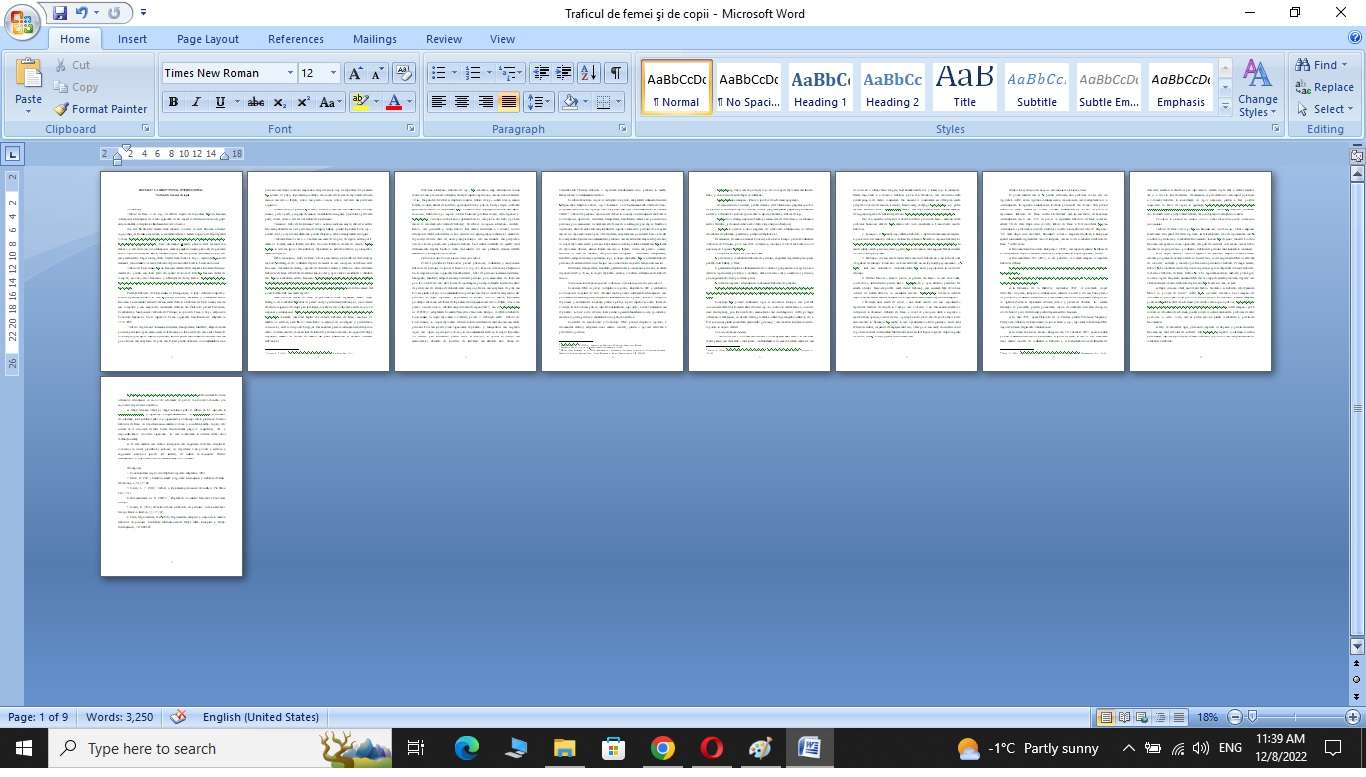Apply strikethrough formatting
The image size is (1366, 777).
(x=256, y=102)
